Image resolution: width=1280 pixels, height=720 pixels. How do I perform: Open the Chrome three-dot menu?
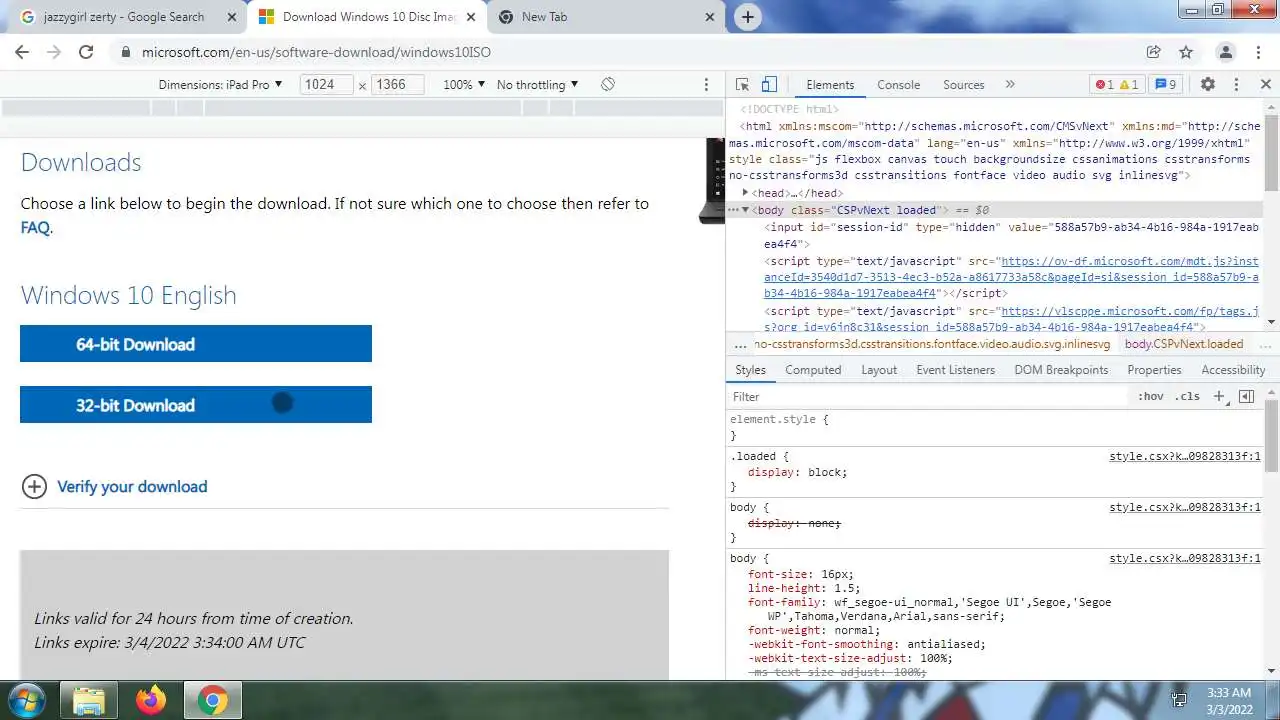point(1258,52)
